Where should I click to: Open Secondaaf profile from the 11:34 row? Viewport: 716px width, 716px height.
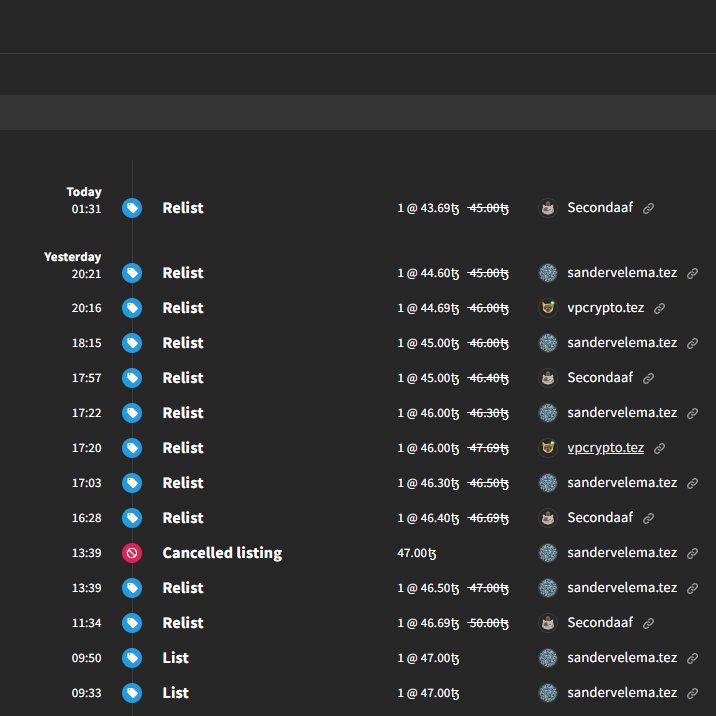pyautogui.click(x=600, y=622)
